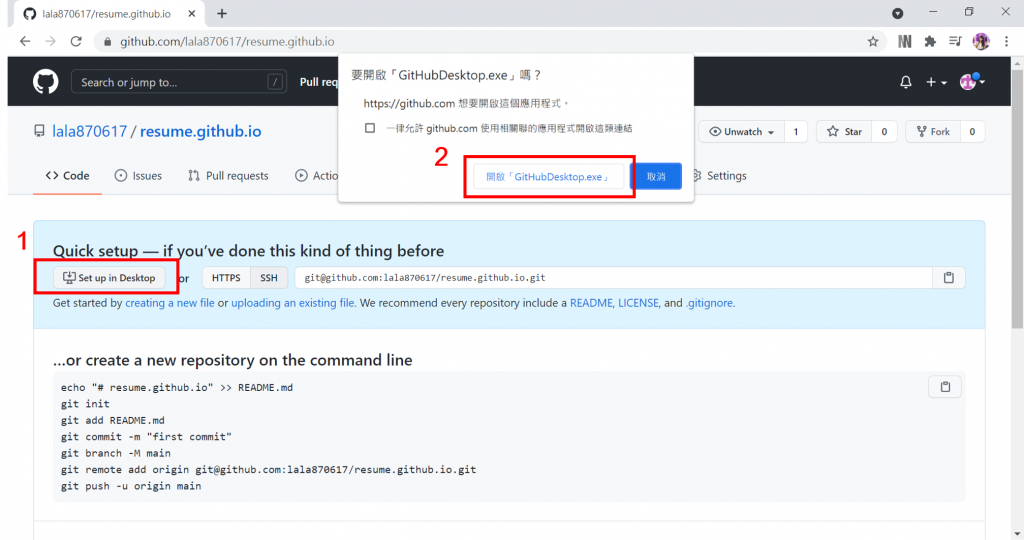Viewport: 1024px width, 540px height.
Task: Expand the Unwatch dropdown
Action: click(741, 131)
